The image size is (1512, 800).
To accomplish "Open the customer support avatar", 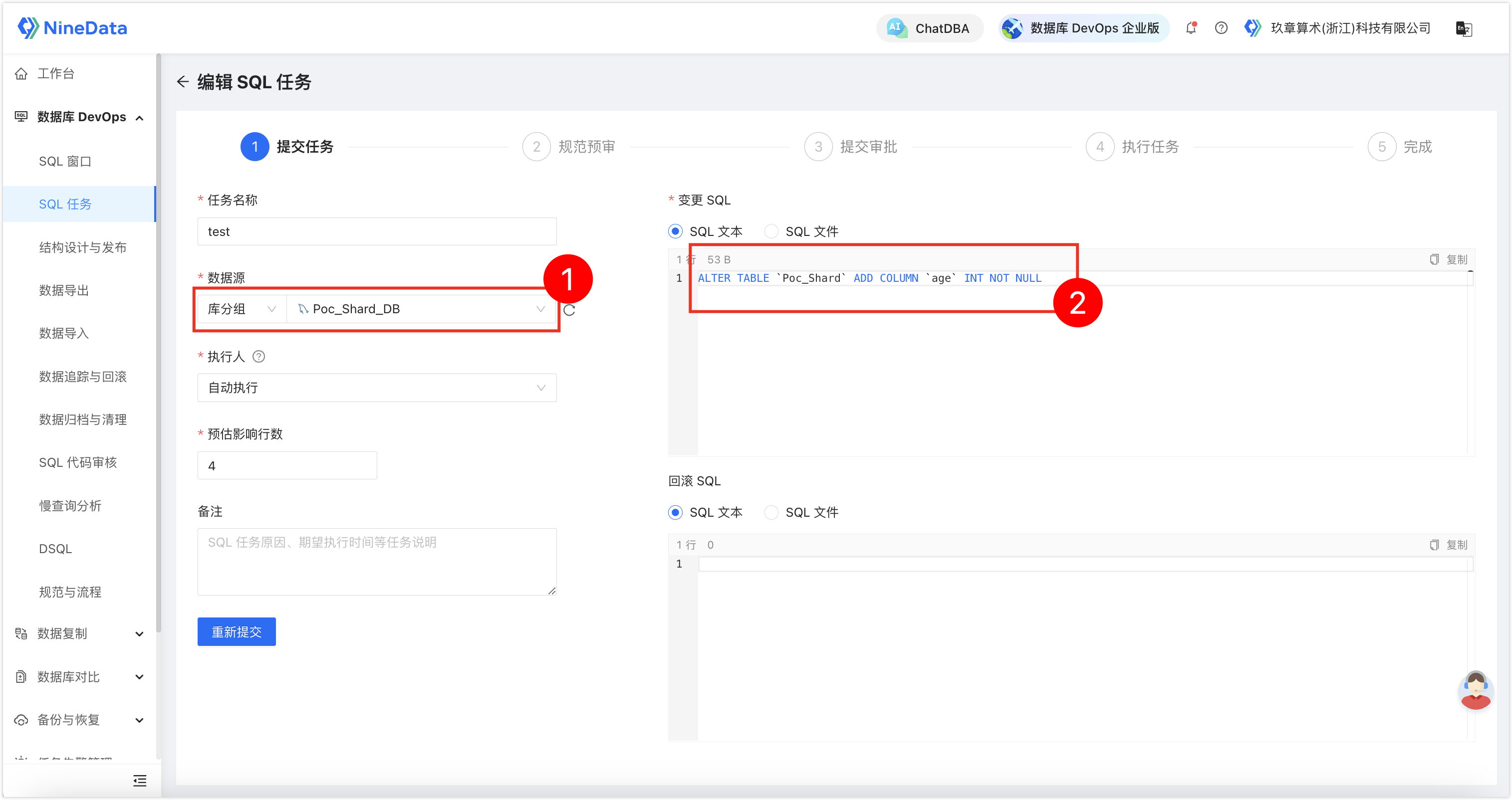I will tap(1475, 690).
